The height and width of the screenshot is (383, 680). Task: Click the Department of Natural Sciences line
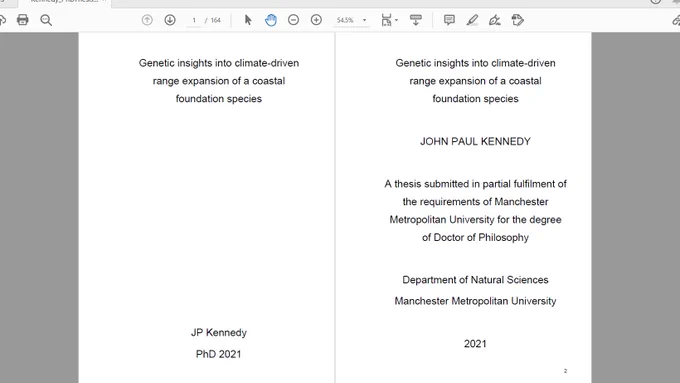pos(475,280)
